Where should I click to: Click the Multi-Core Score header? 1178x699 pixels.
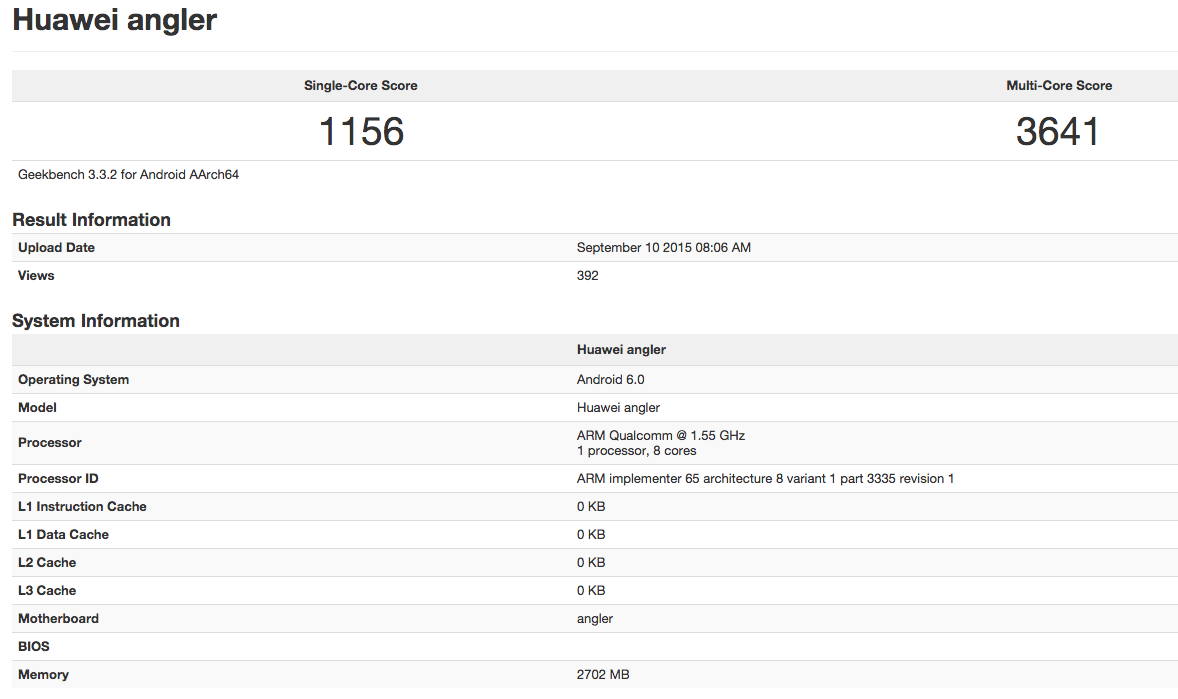tap(1059, 86)
